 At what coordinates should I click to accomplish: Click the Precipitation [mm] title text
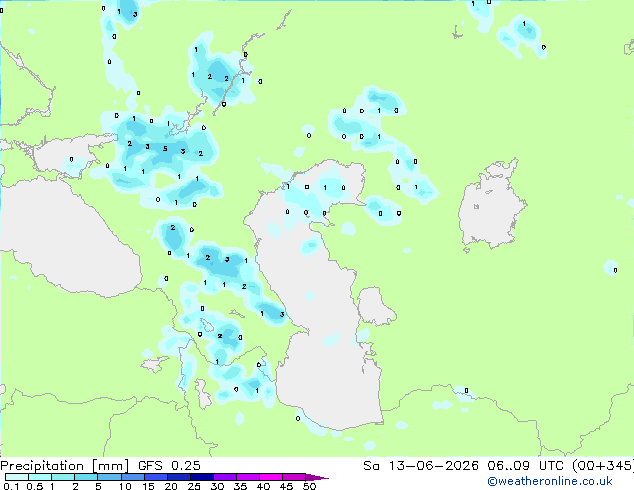pos(65,466)
